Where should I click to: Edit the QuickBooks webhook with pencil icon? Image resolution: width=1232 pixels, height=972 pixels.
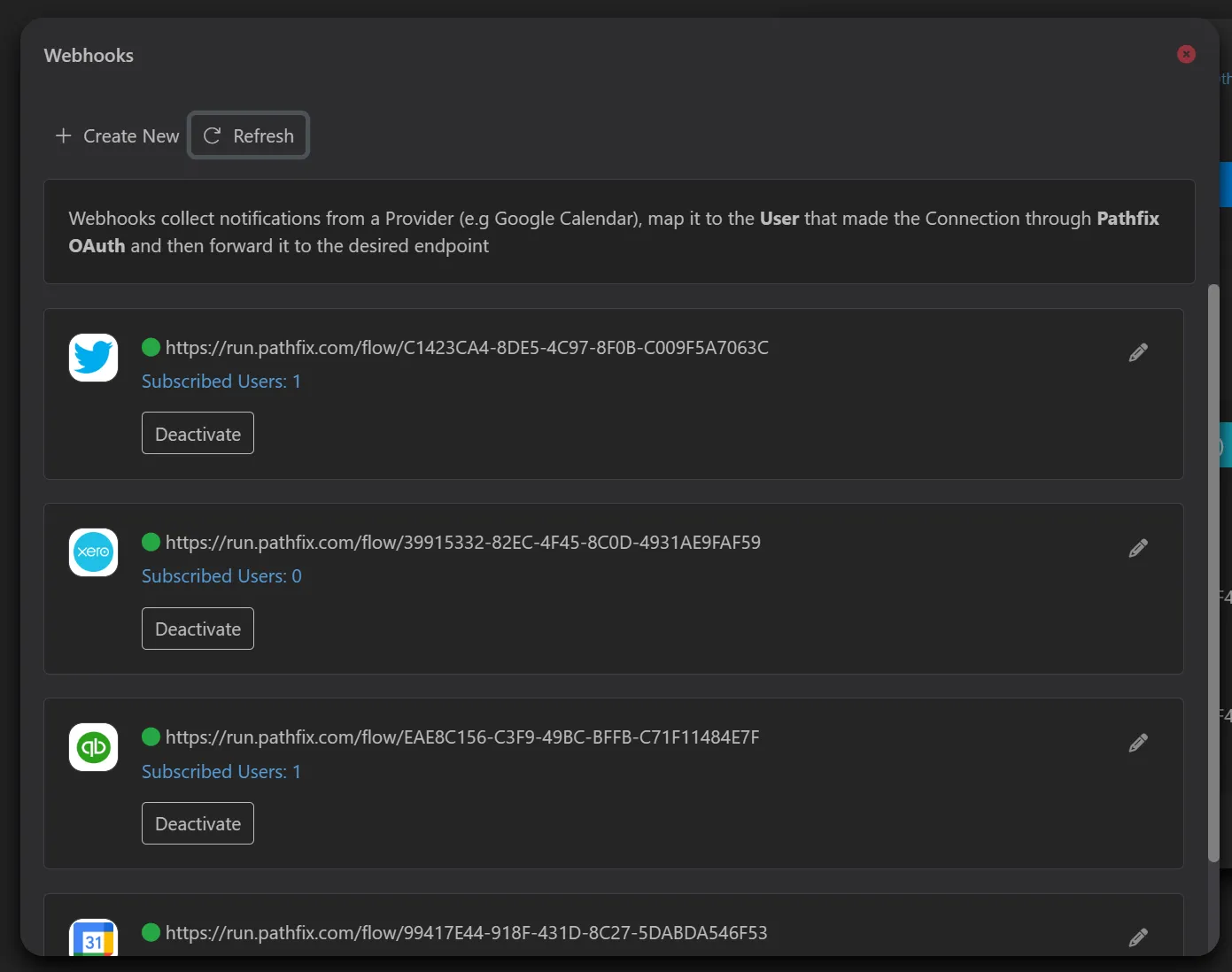tap(1138, 743)
